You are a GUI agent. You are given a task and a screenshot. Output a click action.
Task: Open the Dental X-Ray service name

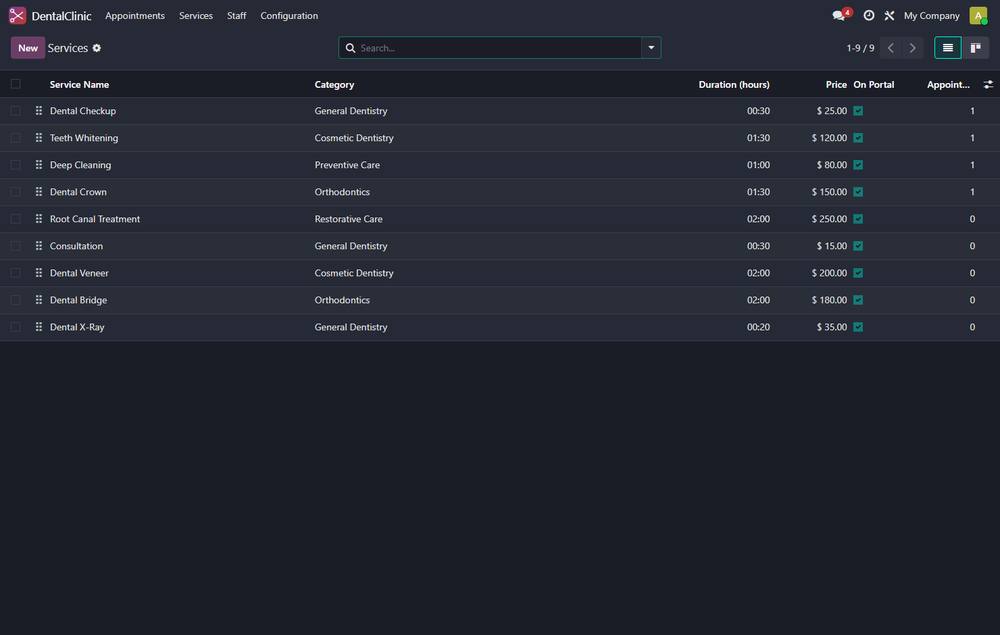[x=77, y=327]
